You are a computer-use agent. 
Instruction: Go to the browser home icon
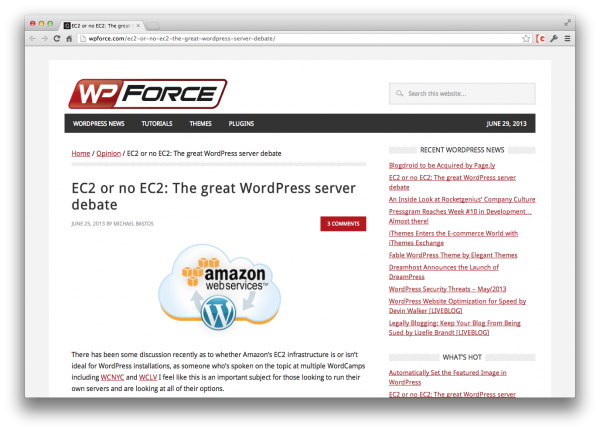69,39
